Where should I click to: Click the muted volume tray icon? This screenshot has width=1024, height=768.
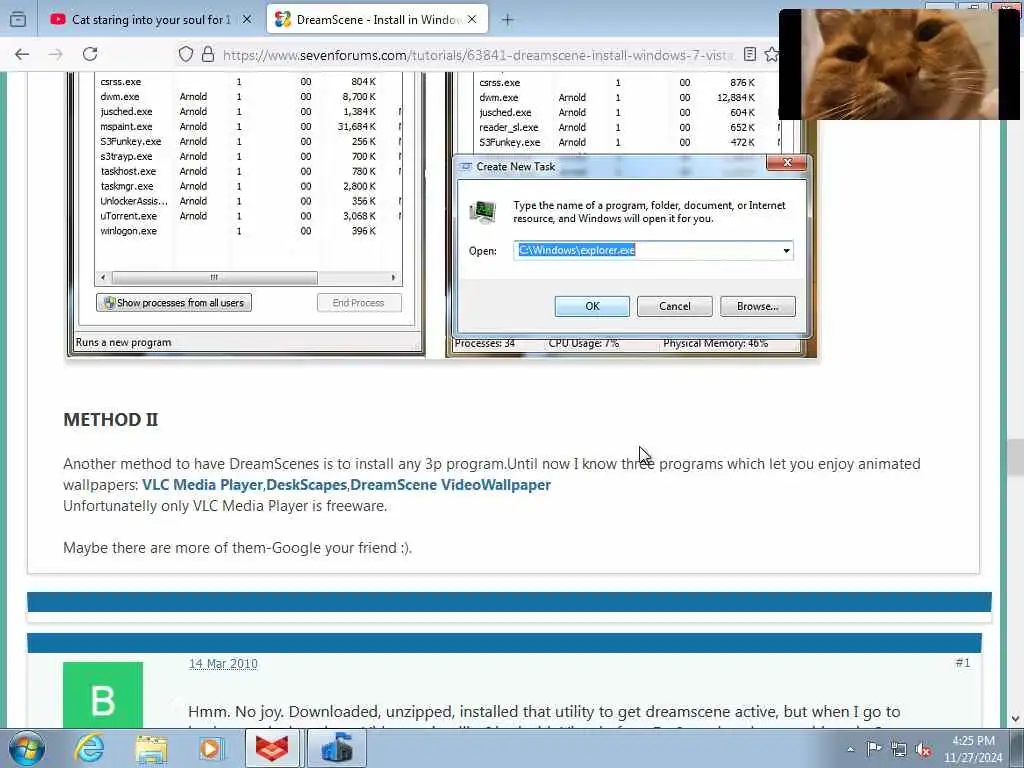click(x=923, y=749)
